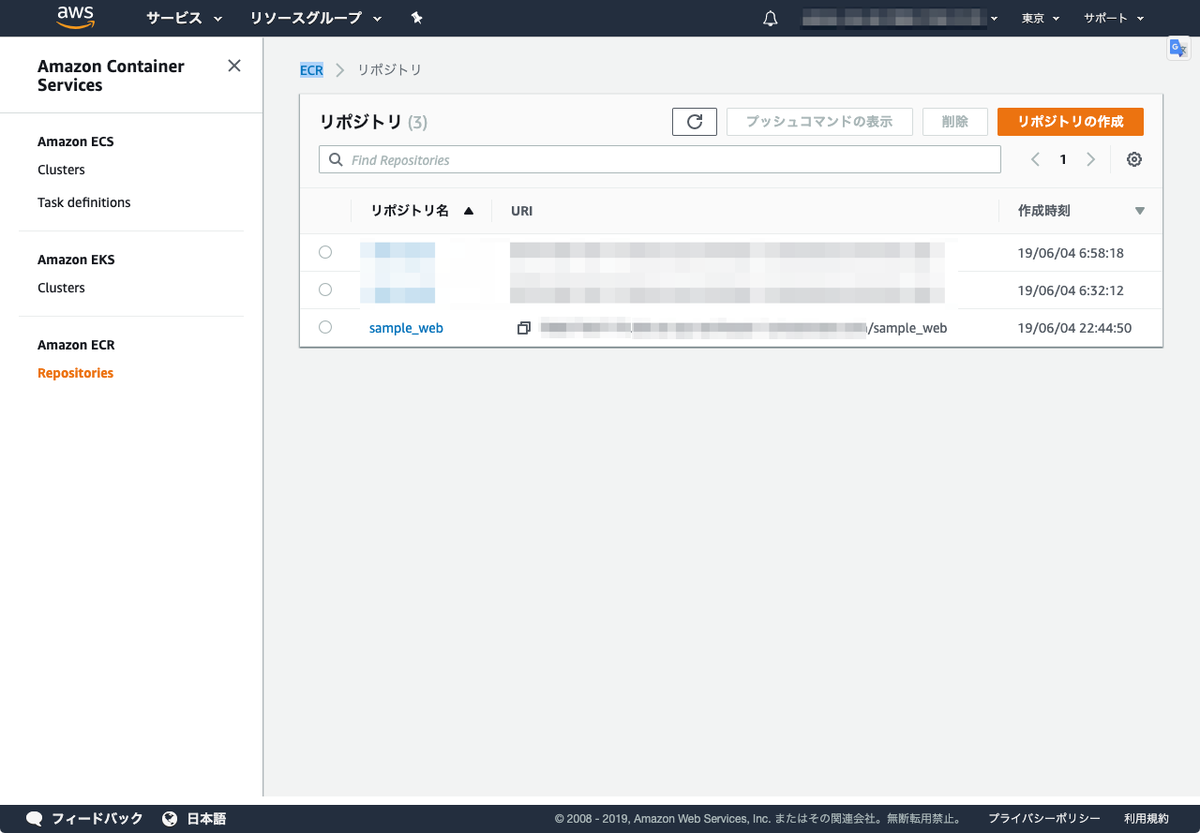Open the 東京 region dropdown
This screenshot has width=1200, height=833.
1040,18
